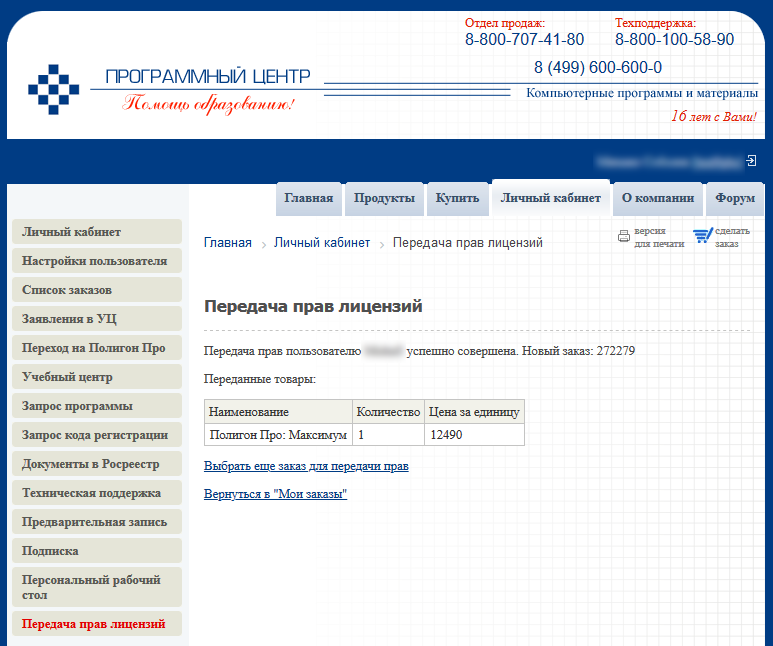Click 'сделать заказ' link text
The image size is (773, 646).
click(733, 237)
